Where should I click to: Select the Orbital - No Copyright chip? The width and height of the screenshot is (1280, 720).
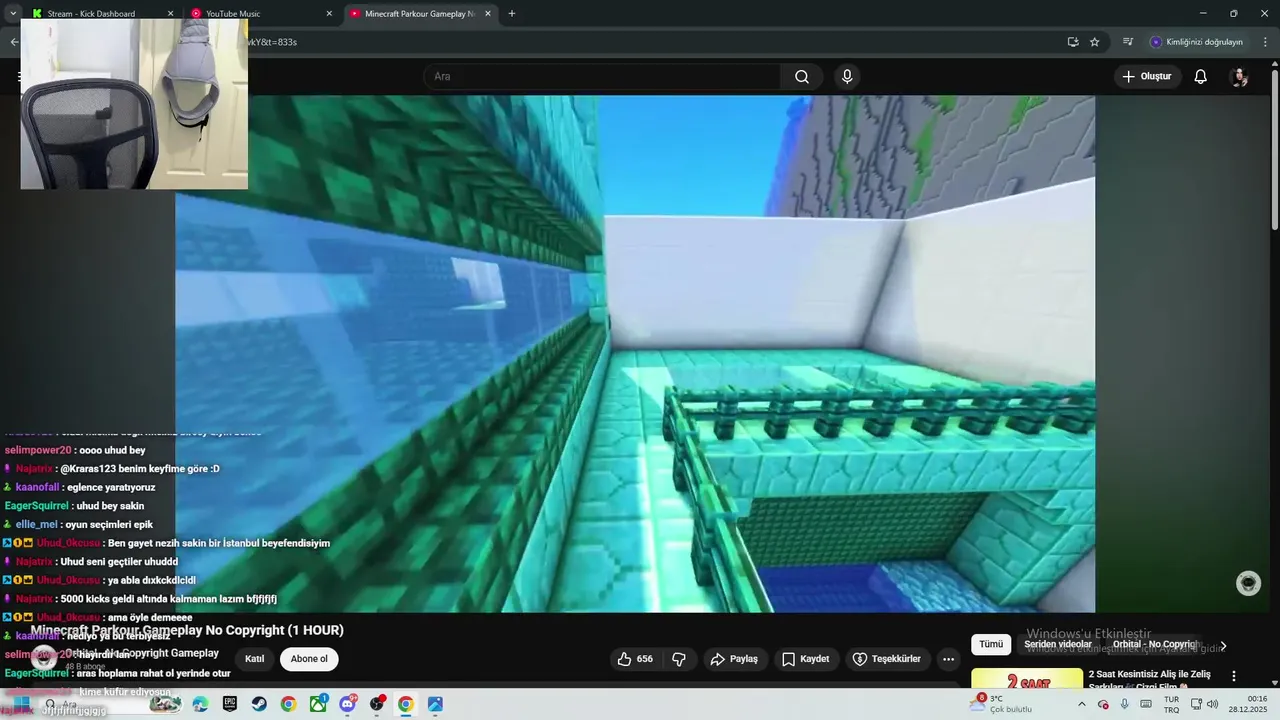click(1155, 644)
